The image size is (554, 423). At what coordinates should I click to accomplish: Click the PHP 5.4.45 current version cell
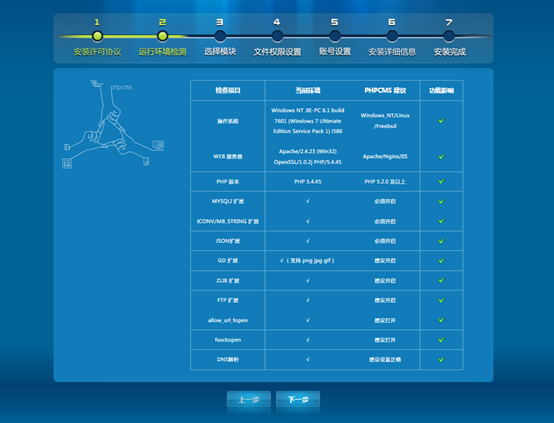[x=308, y=182]
